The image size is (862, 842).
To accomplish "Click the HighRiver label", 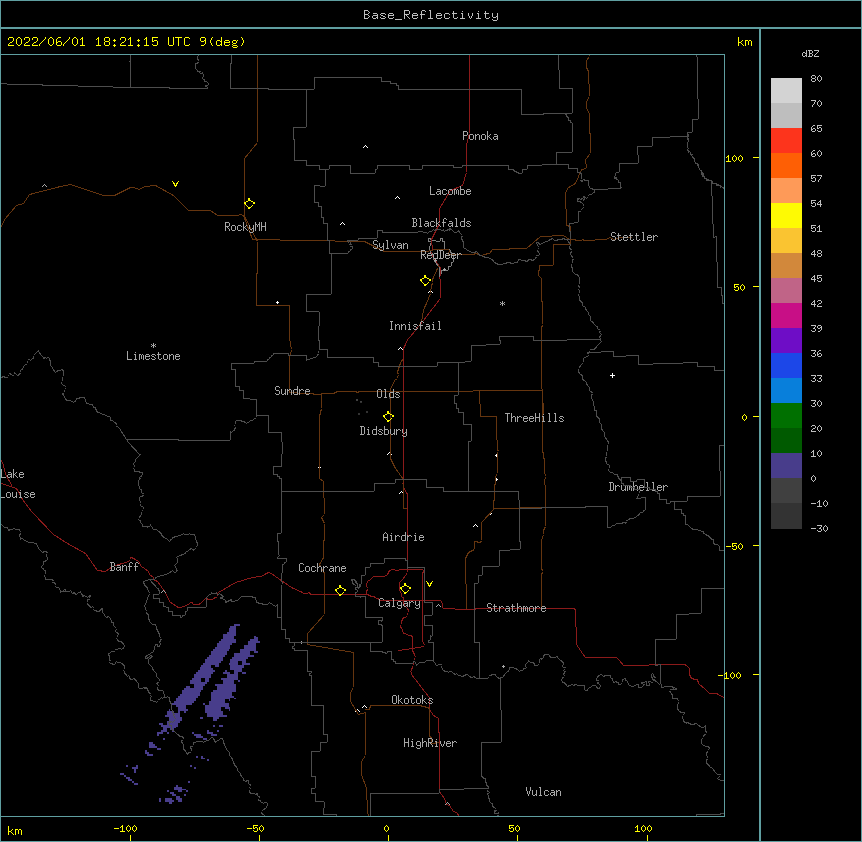I will [x=430, y=743].
